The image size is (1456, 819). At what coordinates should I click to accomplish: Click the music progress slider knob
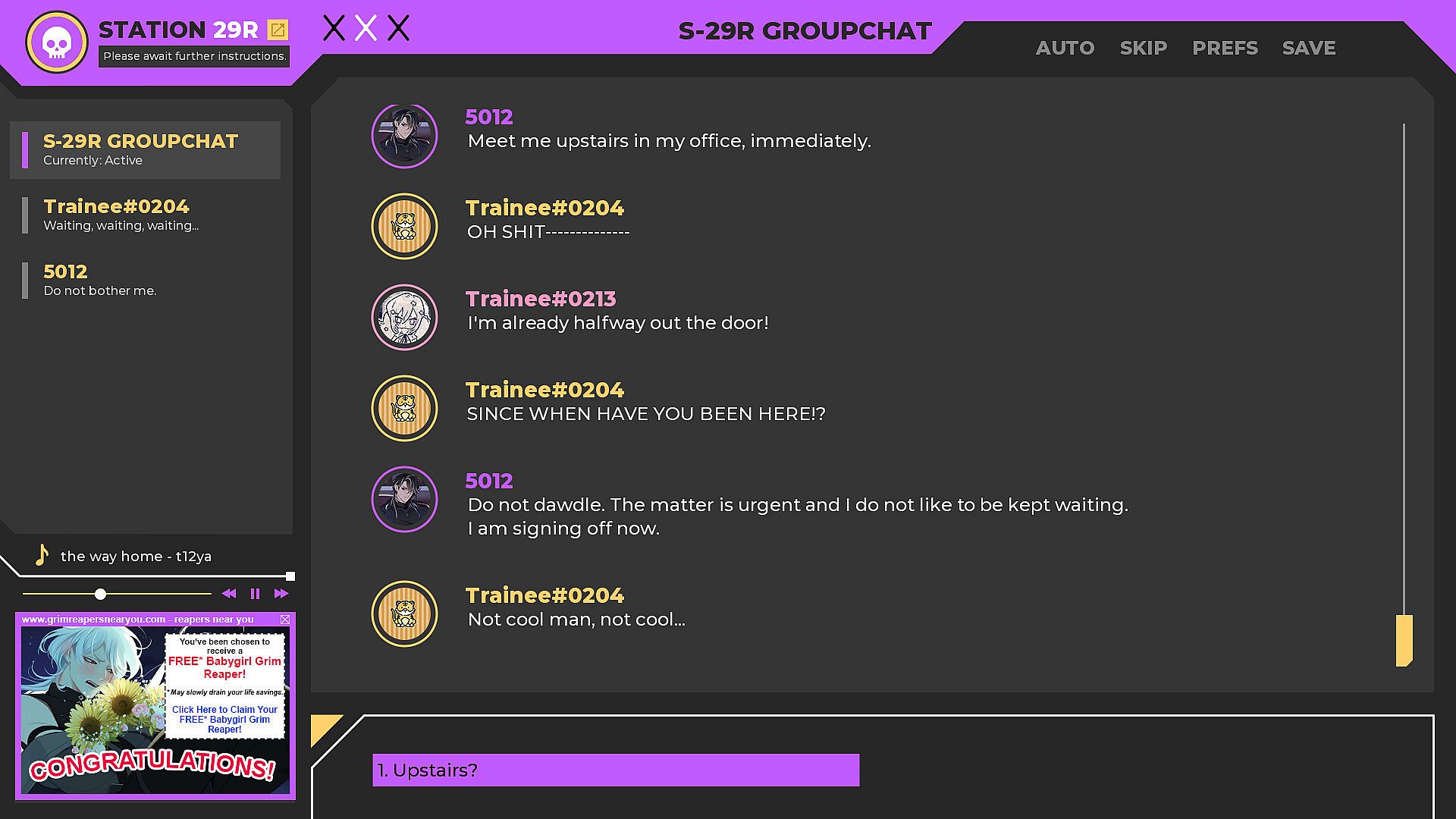[x=100, y=594]
